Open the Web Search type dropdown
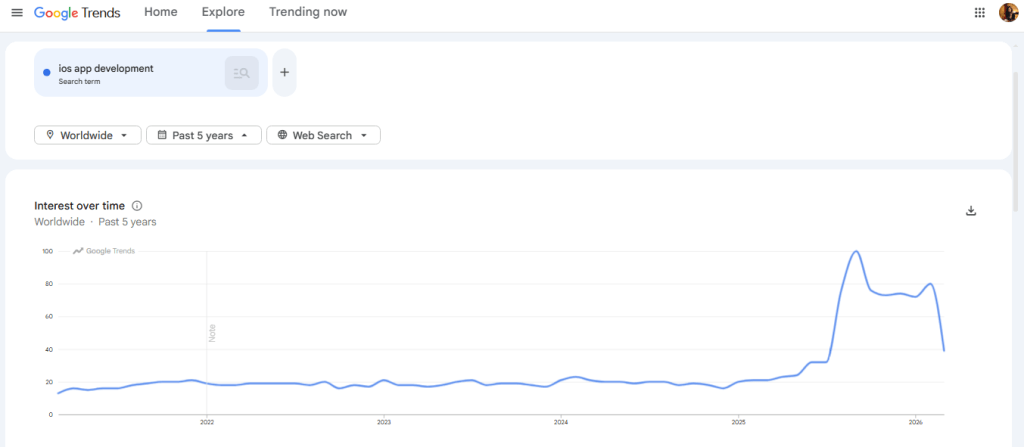This screenshot has width=1024, height=447. pos(323,135)
